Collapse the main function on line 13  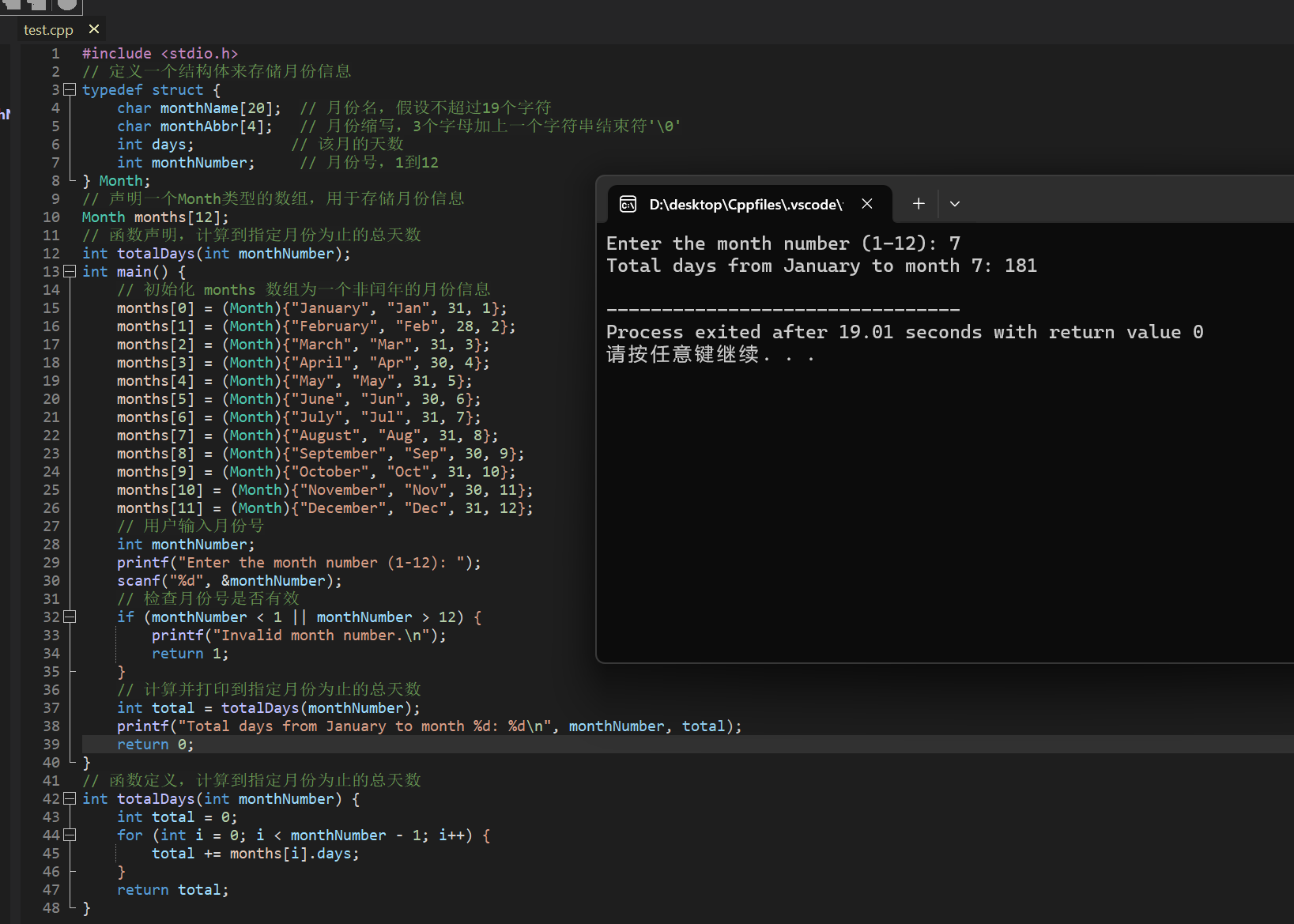70,271
